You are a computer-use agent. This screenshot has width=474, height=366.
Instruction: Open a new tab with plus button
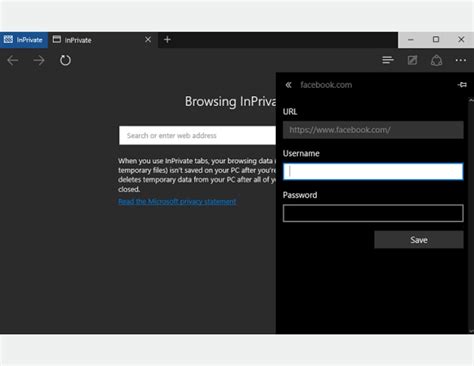pyautogui.click(x=167, y=40)
